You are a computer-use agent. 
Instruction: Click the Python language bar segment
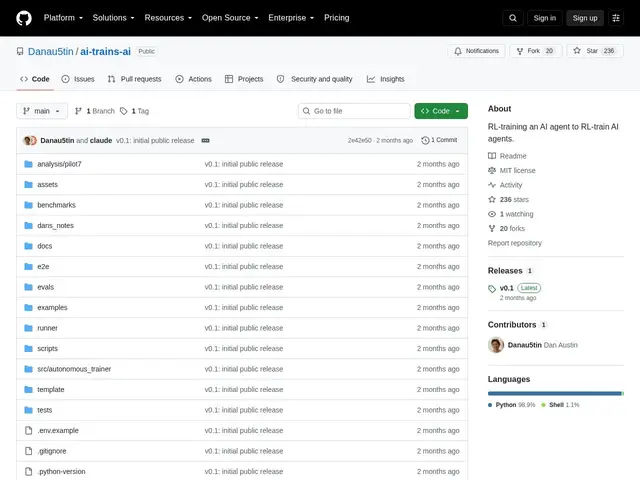point(554,393)
